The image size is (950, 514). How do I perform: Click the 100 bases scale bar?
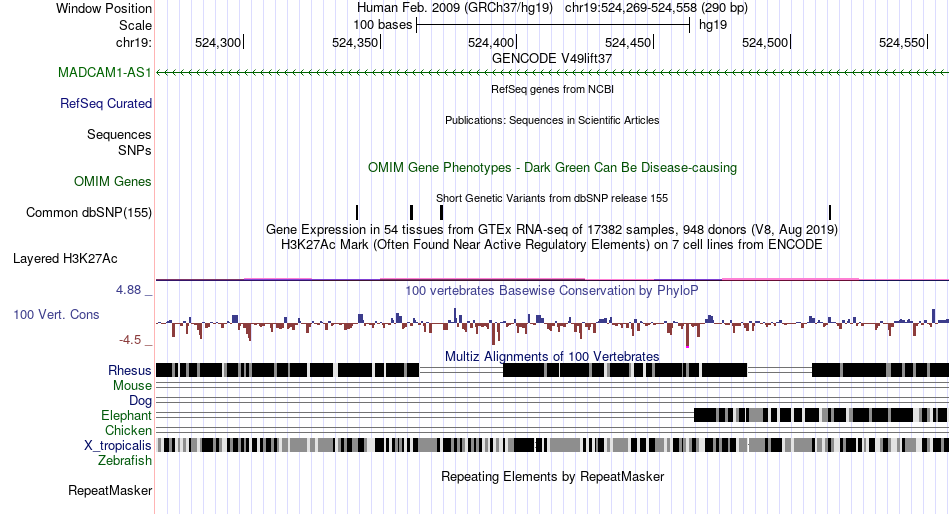(553, 25)
